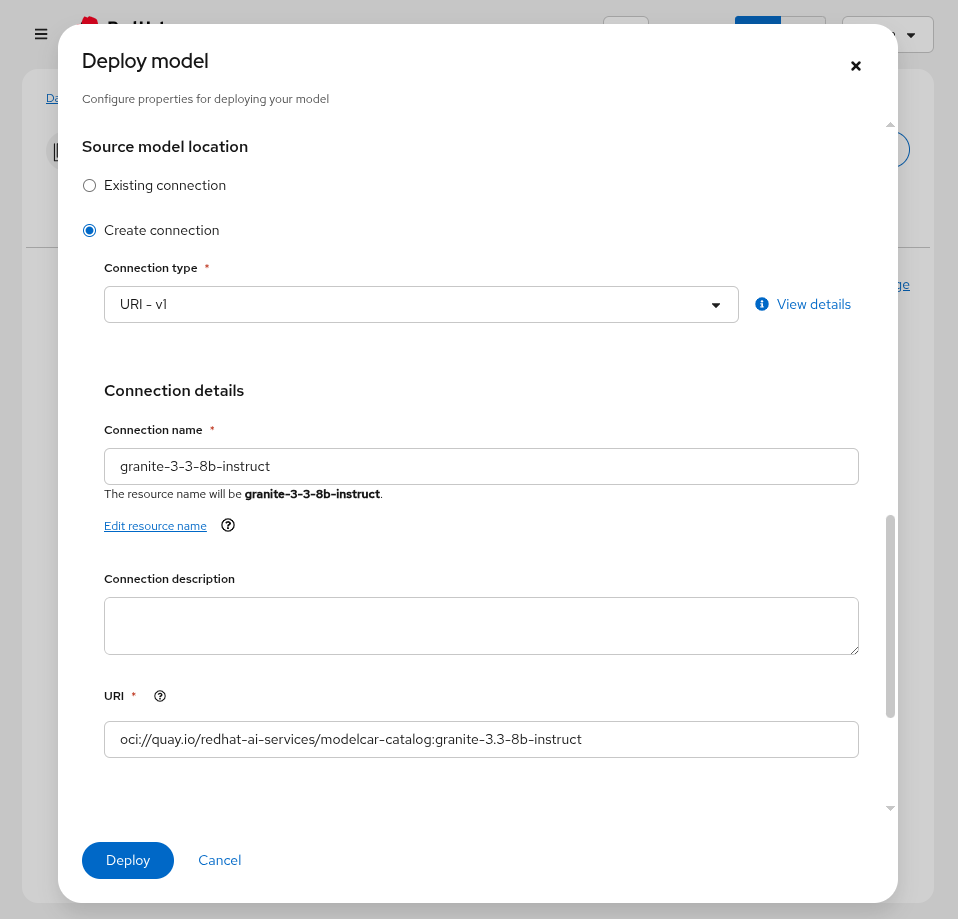The width and height of the screenshot is (958, 919).
Task: Click the View details link
Action: (813, 304)
